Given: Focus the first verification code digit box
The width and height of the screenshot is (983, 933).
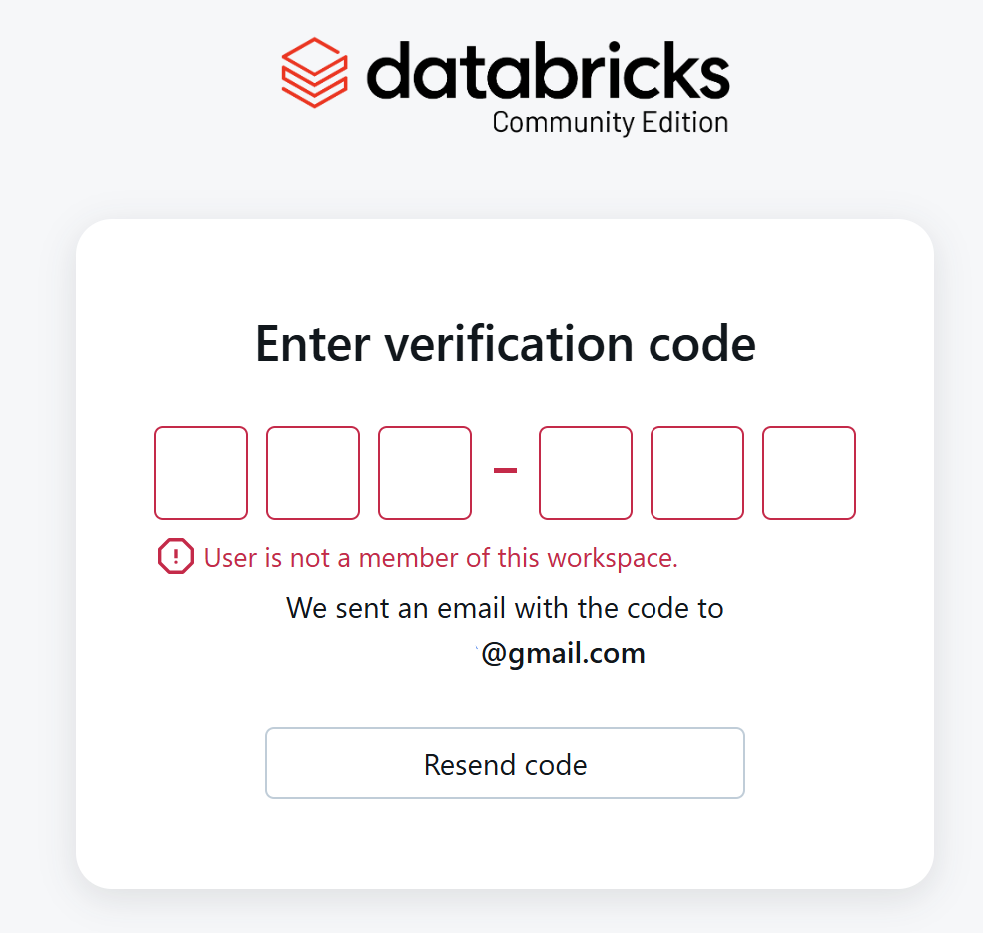Looking at the screenshot, I should point(201,473).
